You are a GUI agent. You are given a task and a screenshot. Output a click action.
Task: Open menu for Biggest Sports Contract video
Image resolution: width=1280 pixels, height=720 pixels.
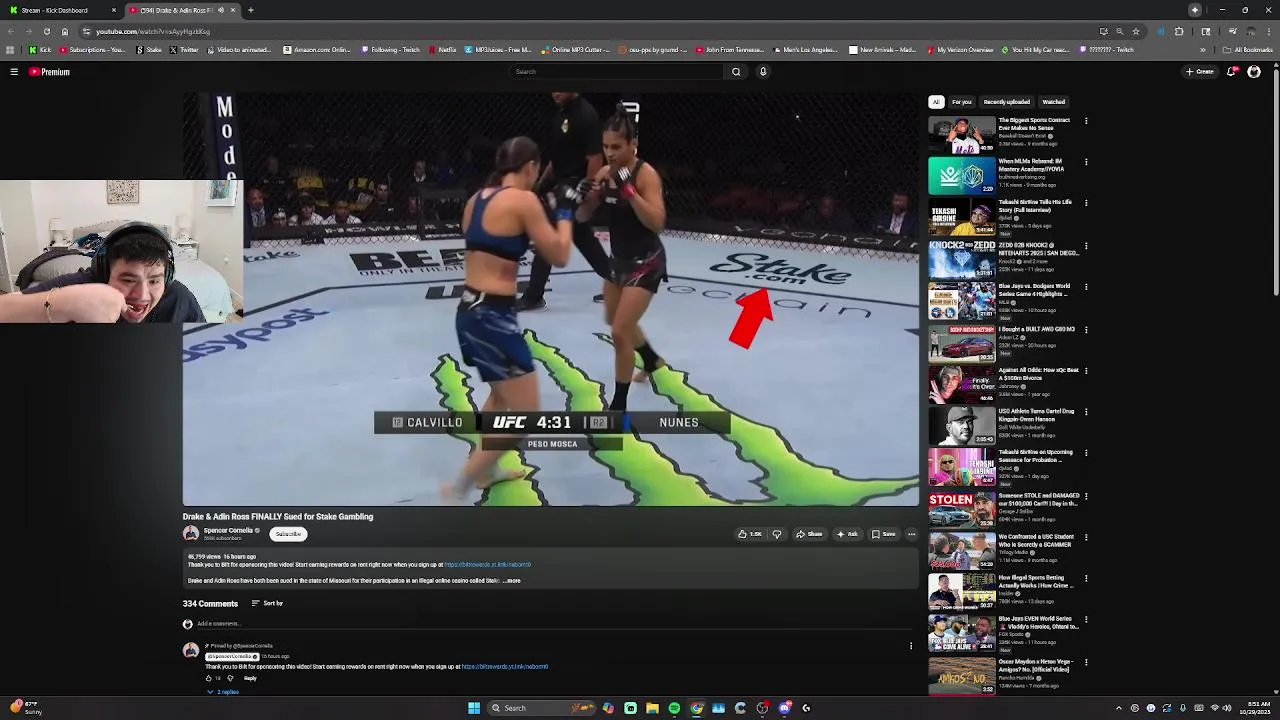tap(1086, 121)
